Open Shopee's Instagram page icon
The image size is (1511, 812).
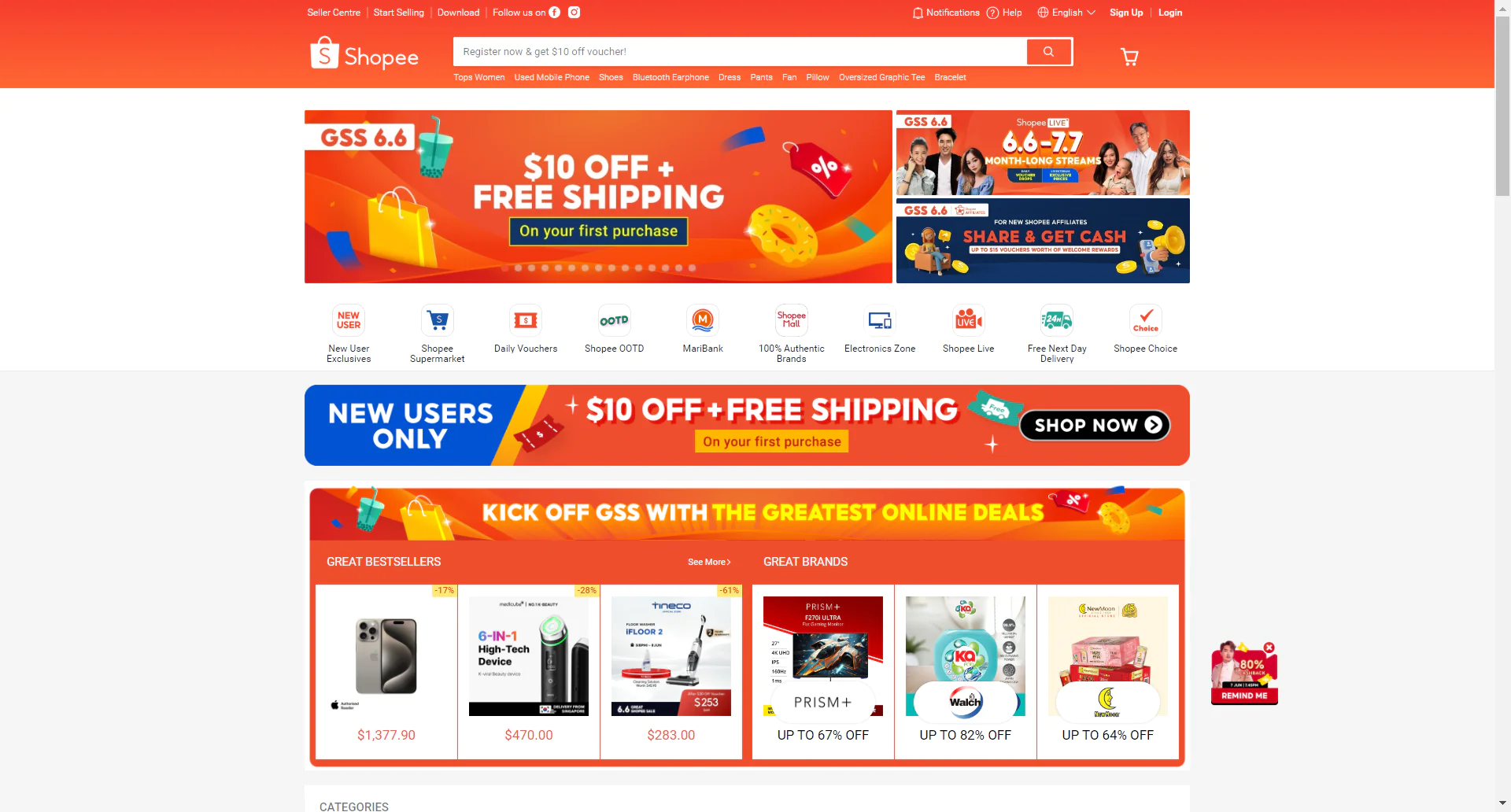(x=574, y=13)
